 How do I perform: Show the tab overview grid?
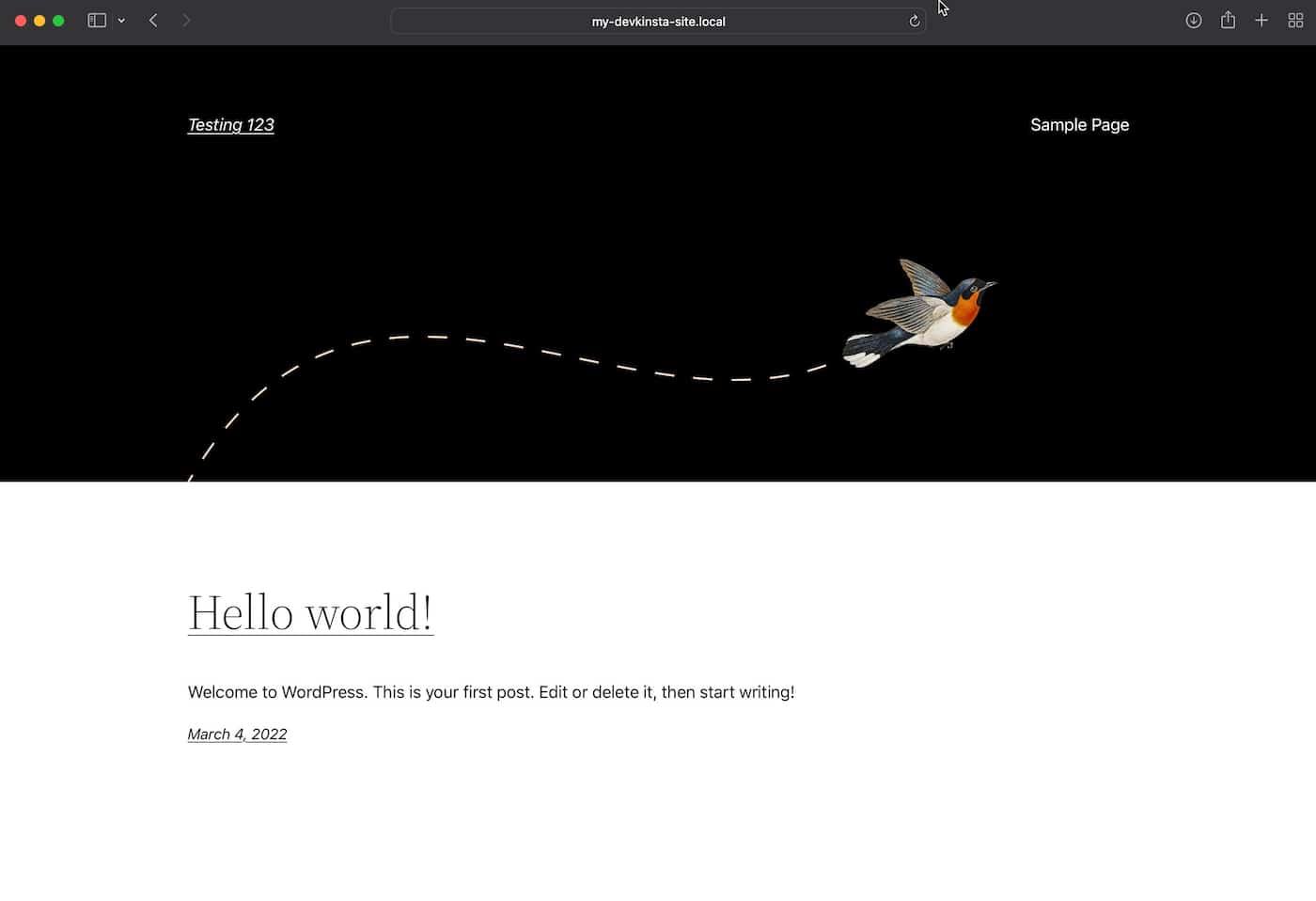[1295, 21]
